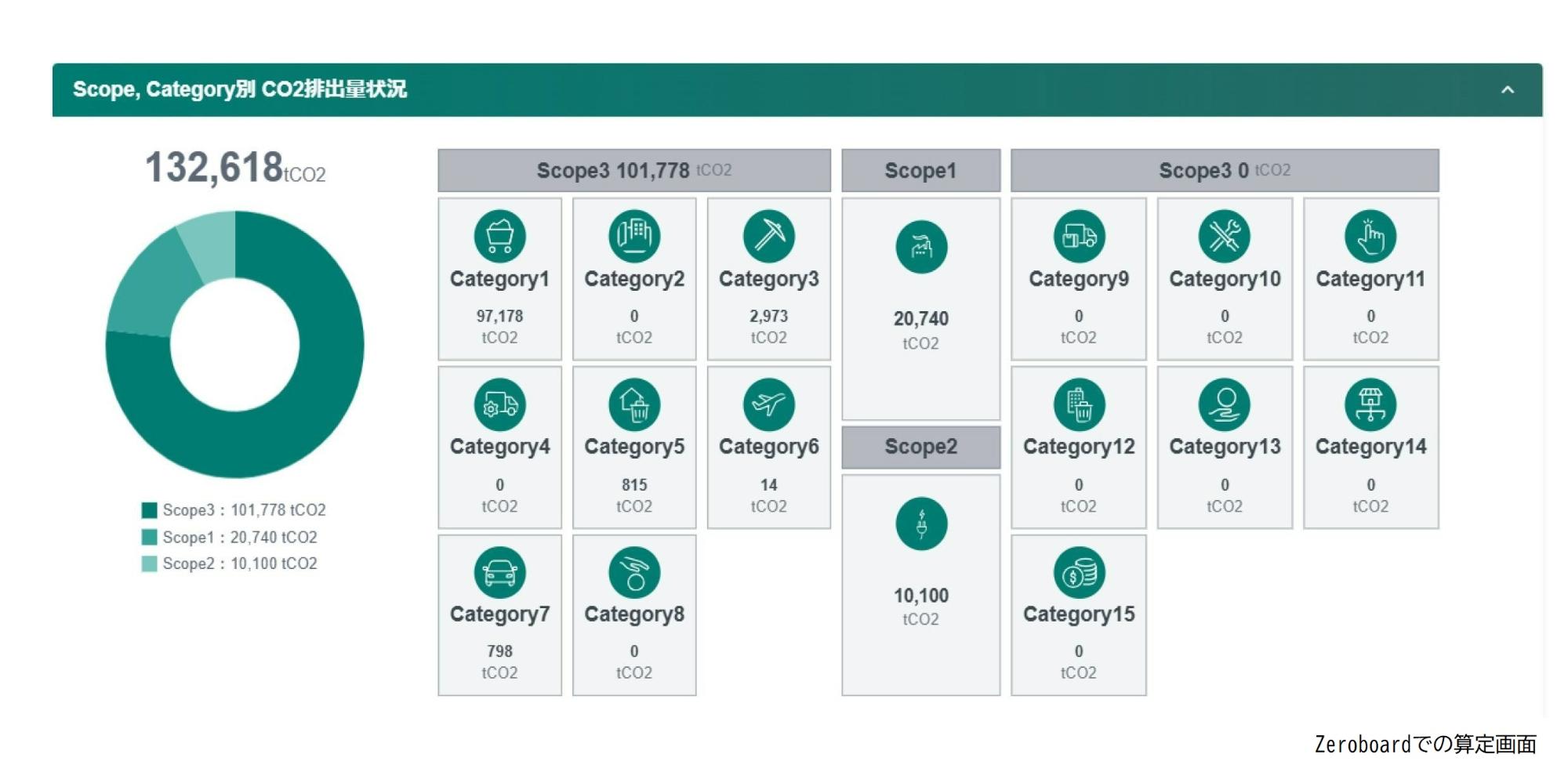The width and height of the screenshot is (1568, 772).
Task: Click the Category6 airplane icon
Action: pos(768,404)
